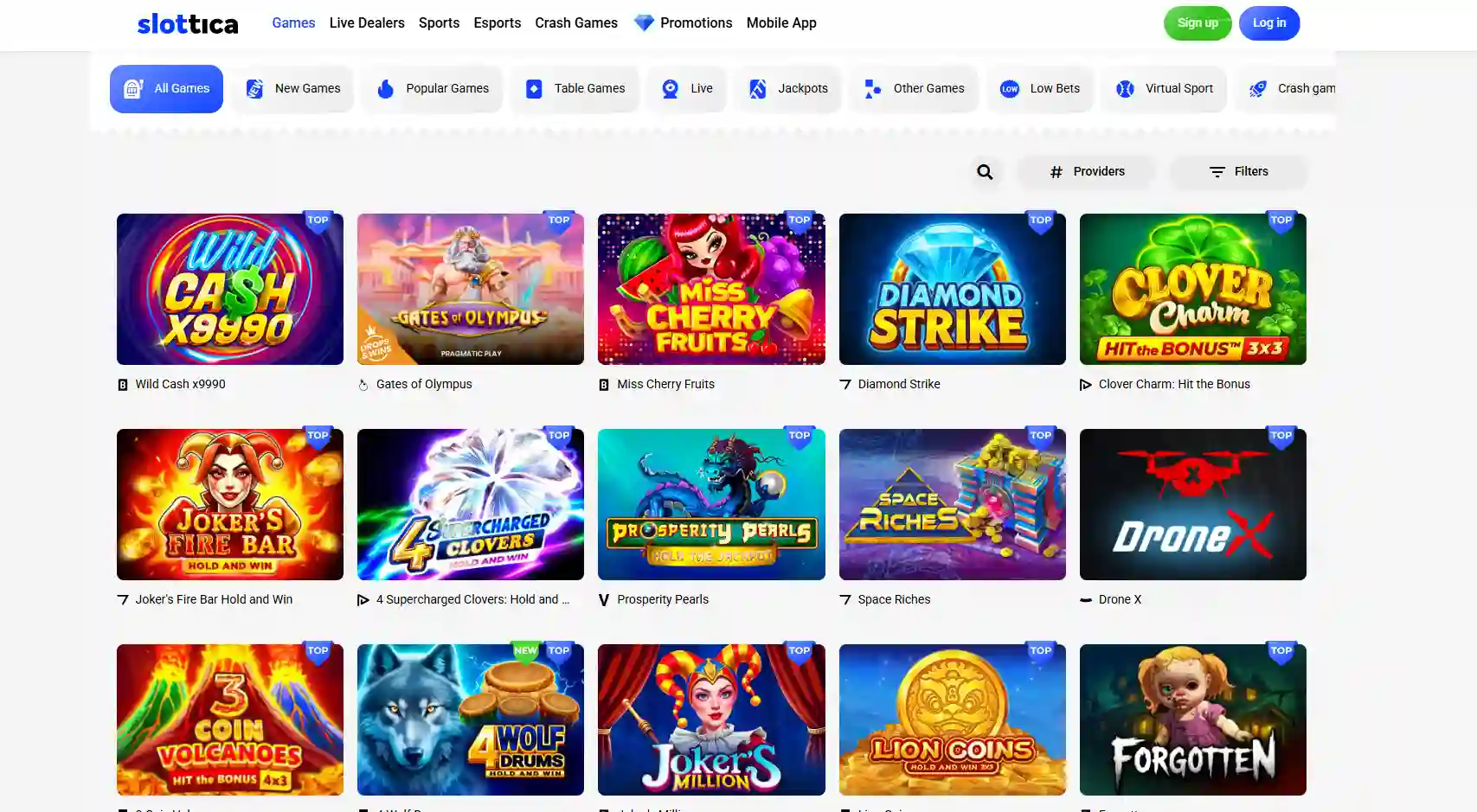The width and height of the screenshot is (1477, 812).
Task: Go to the Crash Games section
Action: [x=576, y=23]
